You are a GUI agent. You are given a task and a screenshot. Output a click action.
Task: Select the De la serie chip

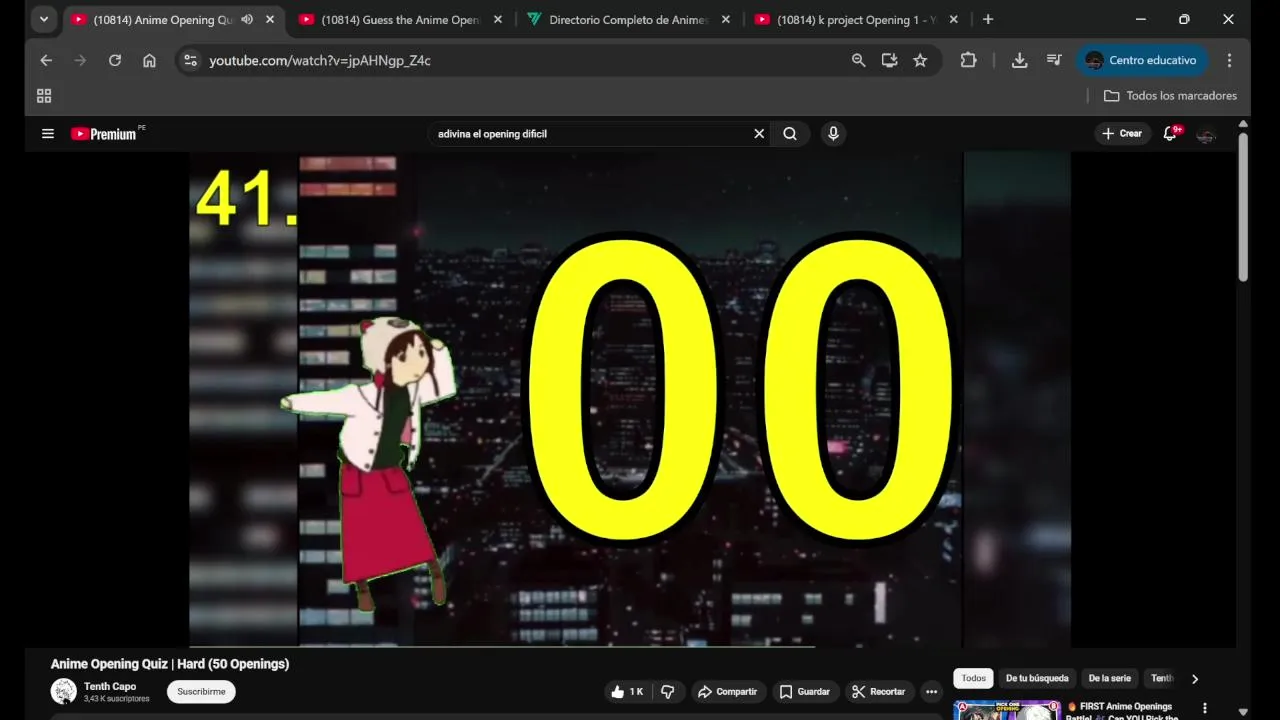1110,678
